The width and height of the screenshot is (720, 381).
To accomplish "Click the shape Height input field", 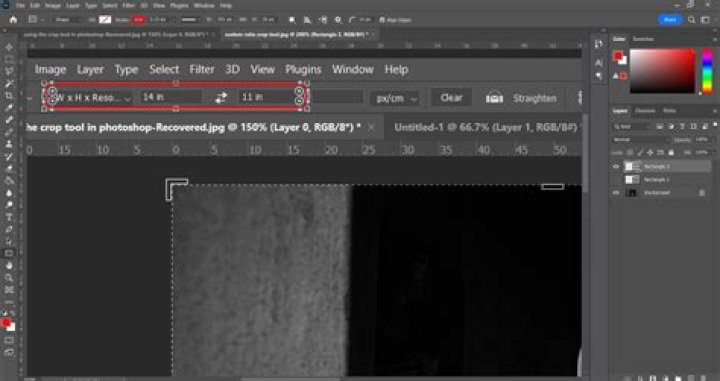I will (x=269, y=20).
